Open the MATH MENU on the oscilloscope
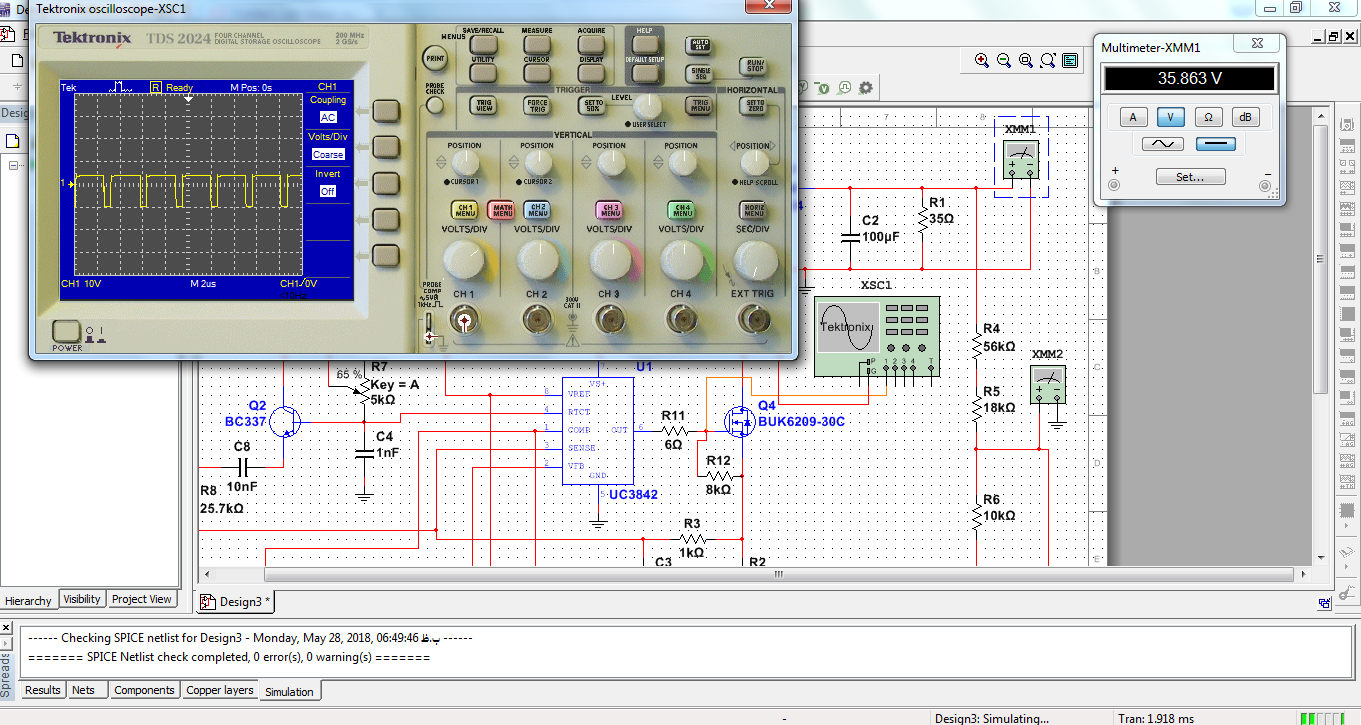This screenshot has height=725, width=1361. click(501, 209)
